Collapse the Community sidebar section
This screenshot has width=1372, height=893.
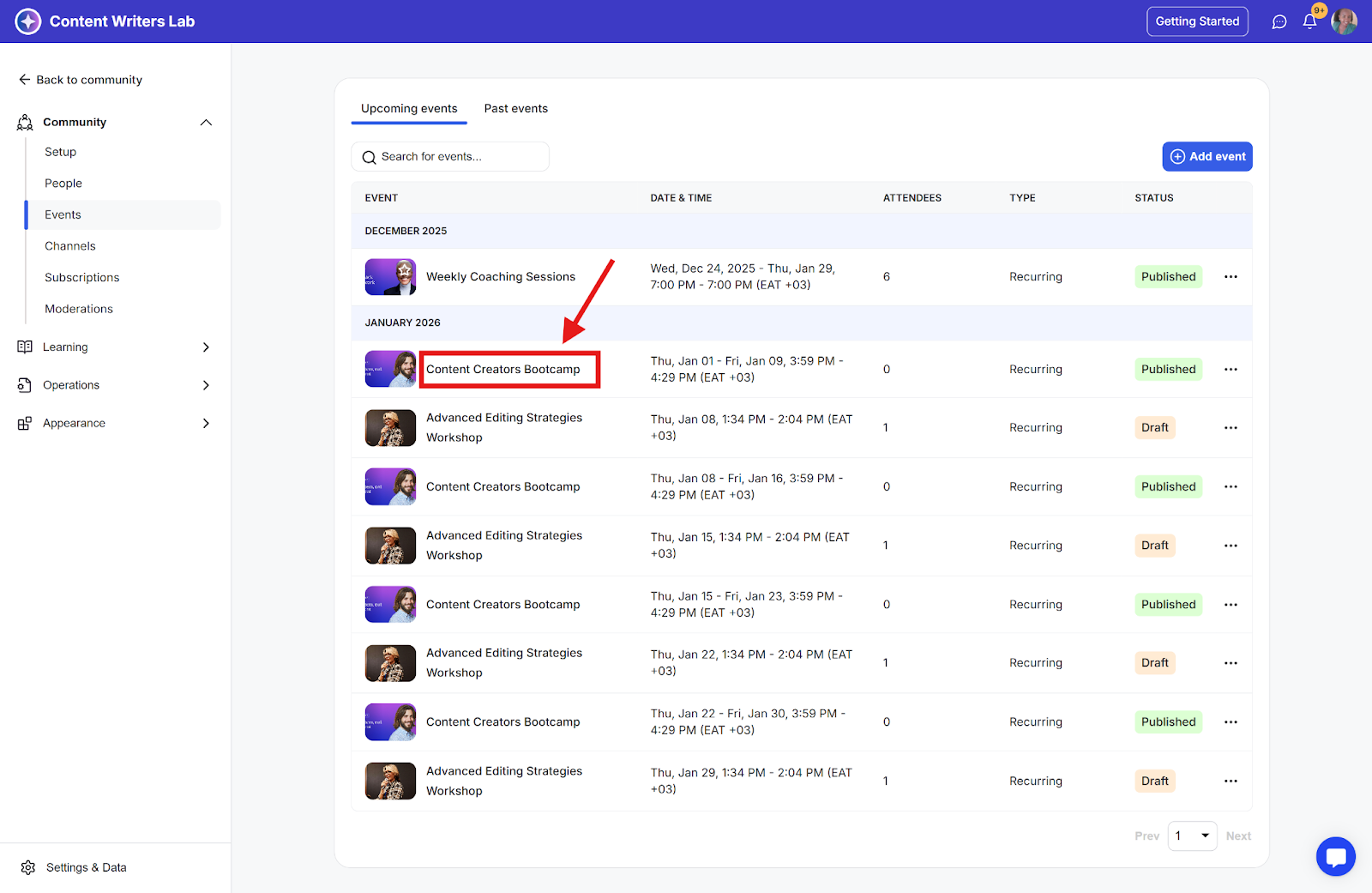click(x=206, y=123)
